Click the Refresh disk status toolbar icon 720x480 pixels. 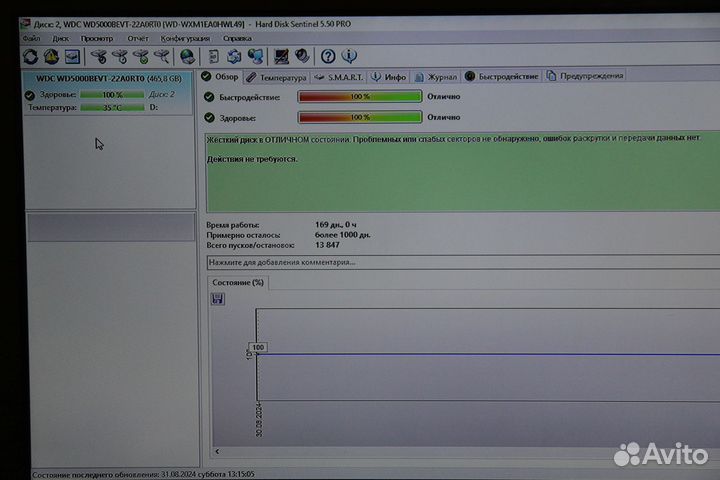31,57
